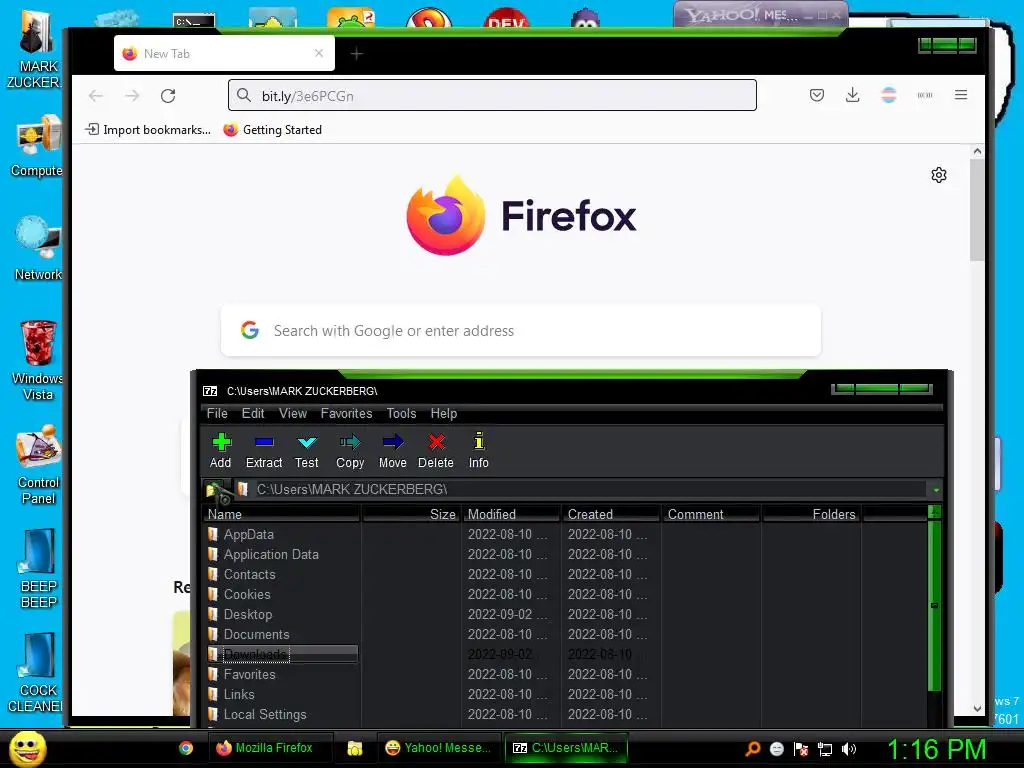This screenshot has height=768, width=1024.
Task: Click the Firefox URL address bar
Action: (492, 95)
